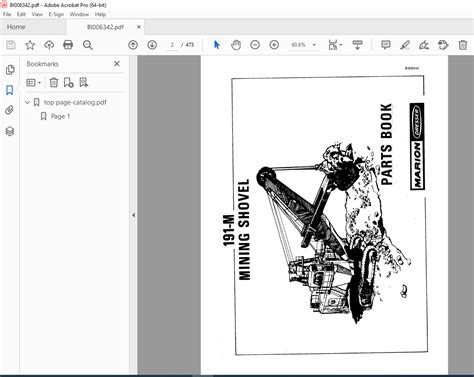Toggle the Bookmarks side panel icon

pos(10,90)
